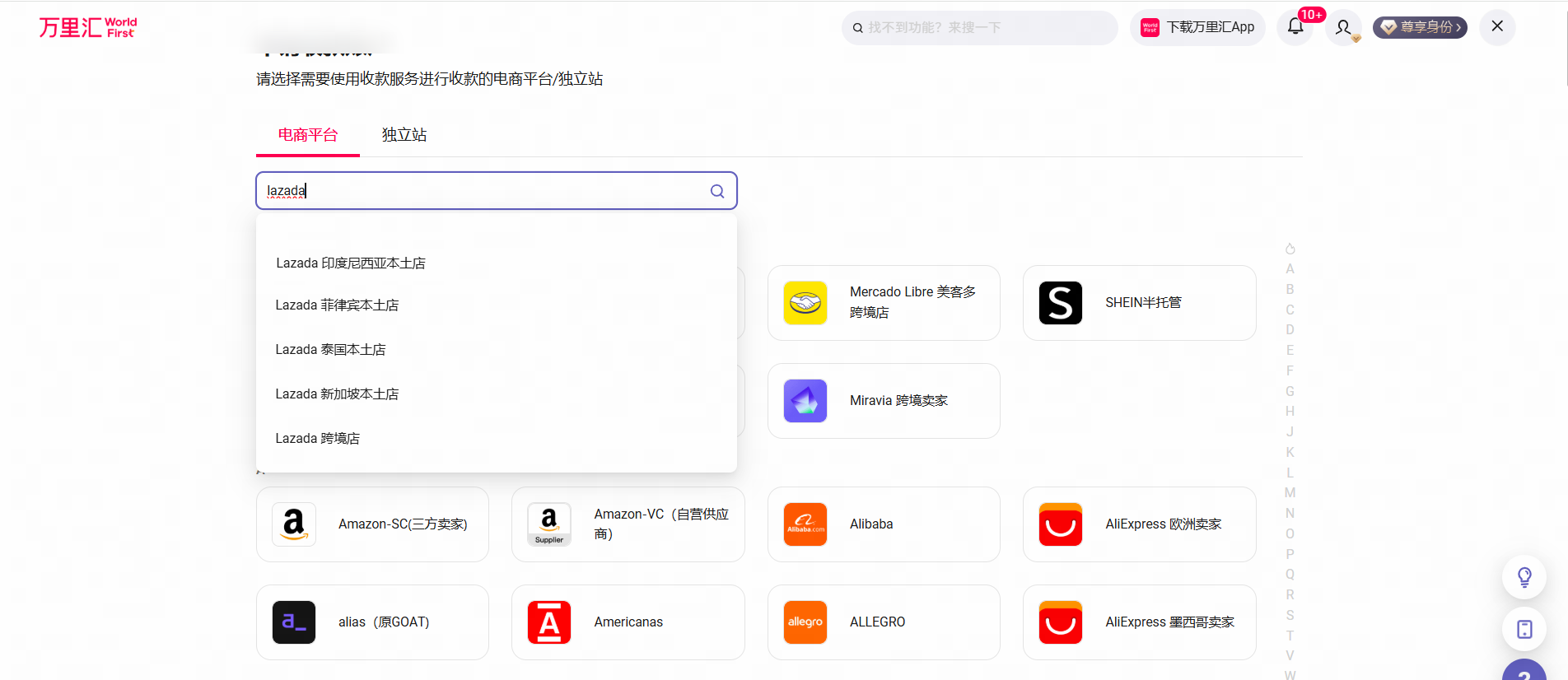This screenshot has width=1568, height=680.
Task: Choose the SHEIN半托管 platform logo
Action: point(1060,303)
